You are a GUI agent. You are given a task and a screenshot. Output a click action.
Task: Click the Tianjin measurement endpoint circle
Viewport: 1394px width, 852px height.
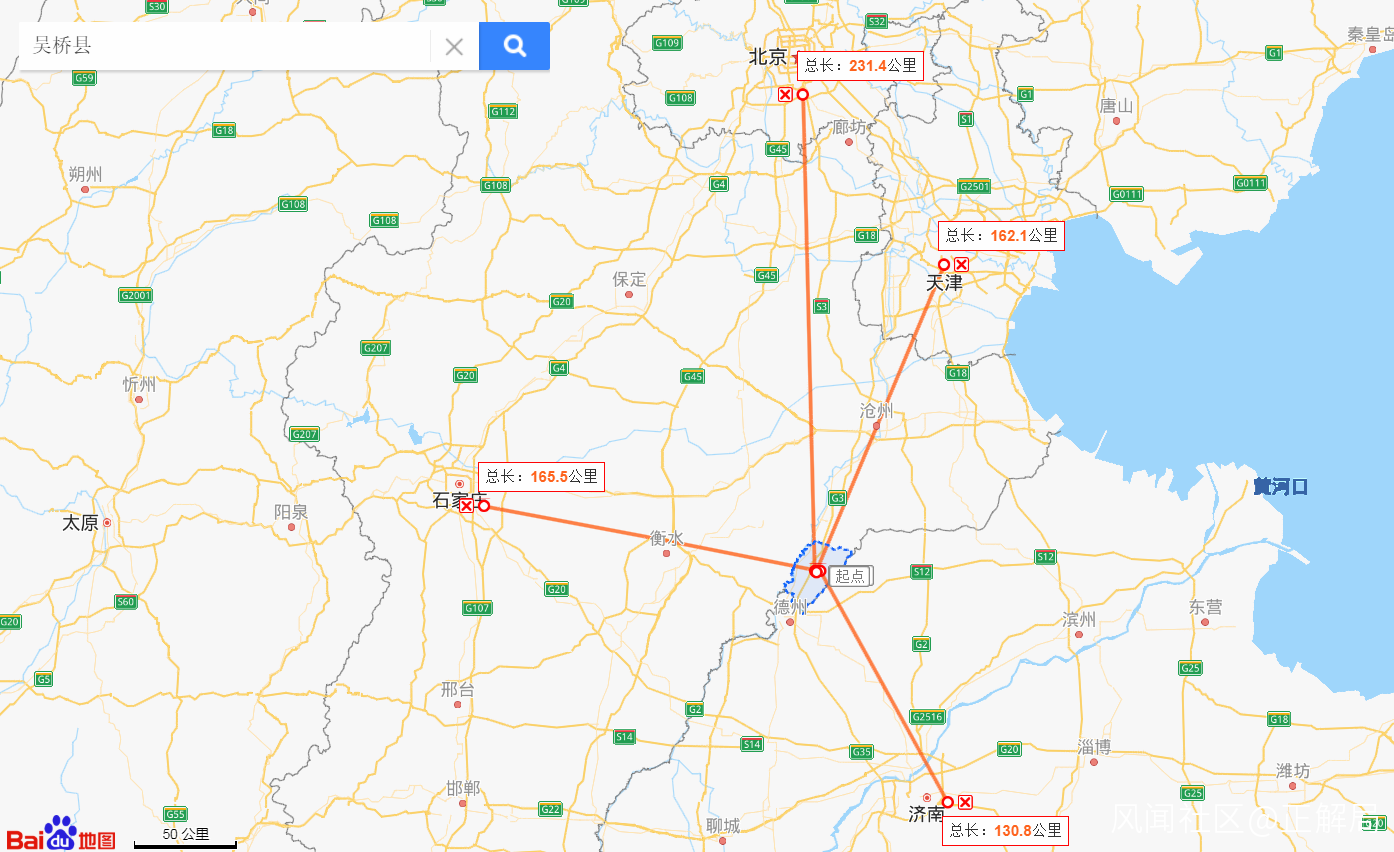(944, 264)
